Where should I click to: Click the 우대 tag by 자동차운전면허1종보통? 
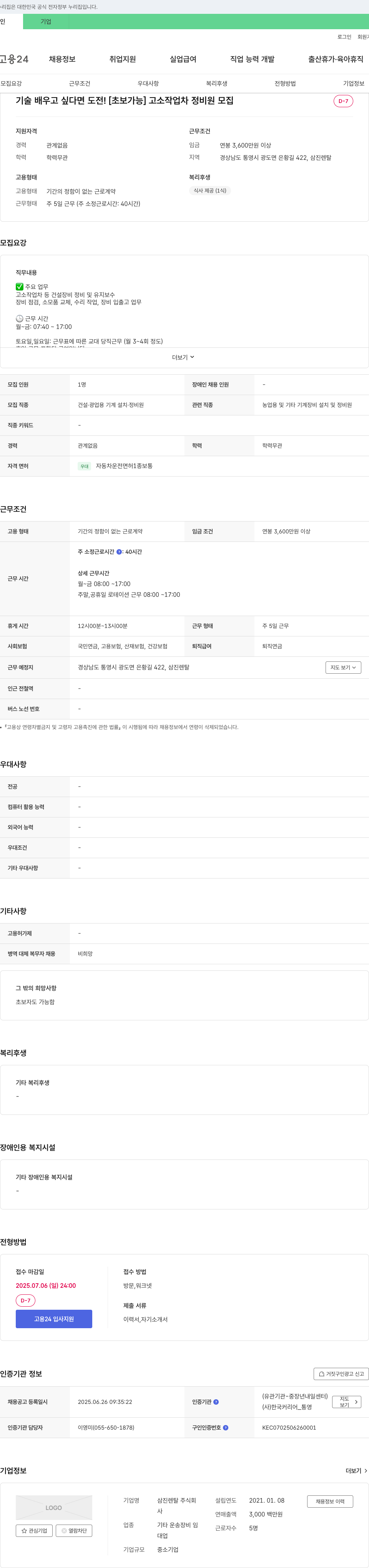tap(85, 466)
